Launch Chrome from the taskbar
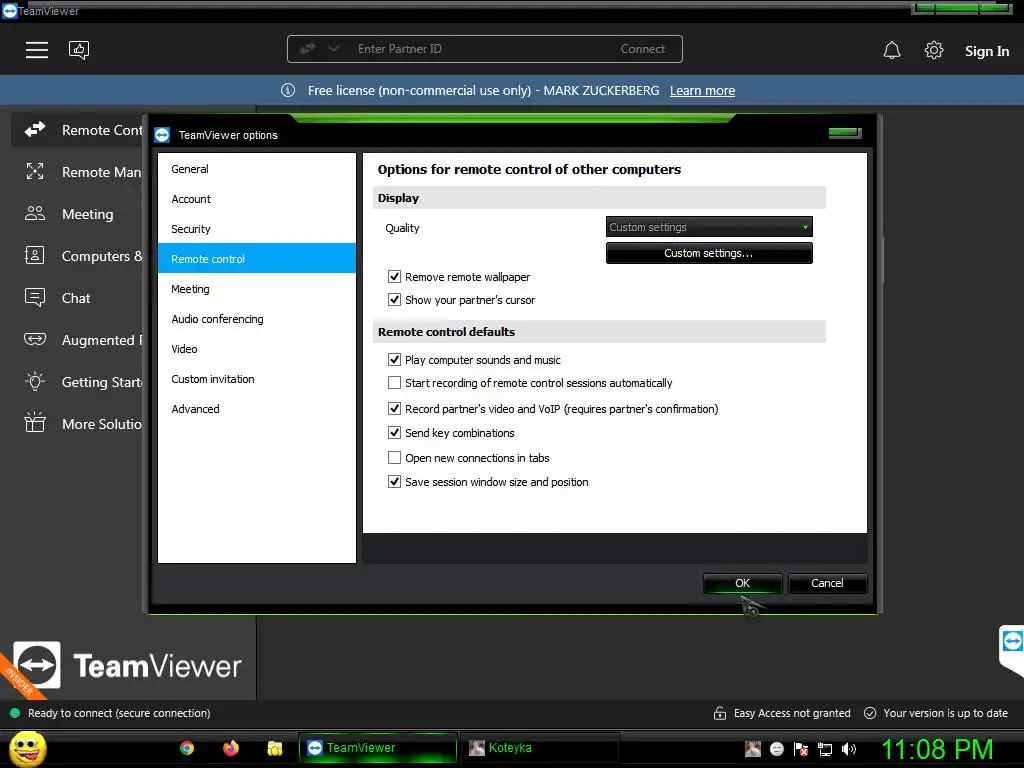This screenshot has height=768, width=1024. coord(187,748)
